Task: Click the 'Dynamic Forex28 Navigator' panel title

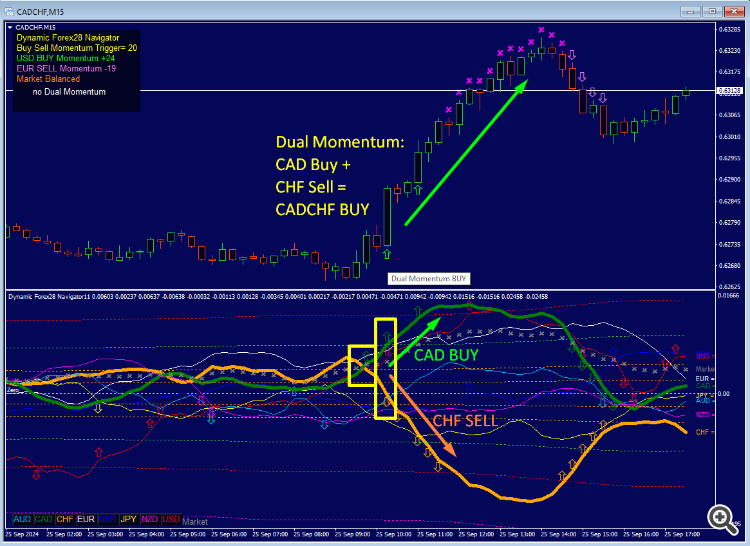Action: (x=67, y=38)
